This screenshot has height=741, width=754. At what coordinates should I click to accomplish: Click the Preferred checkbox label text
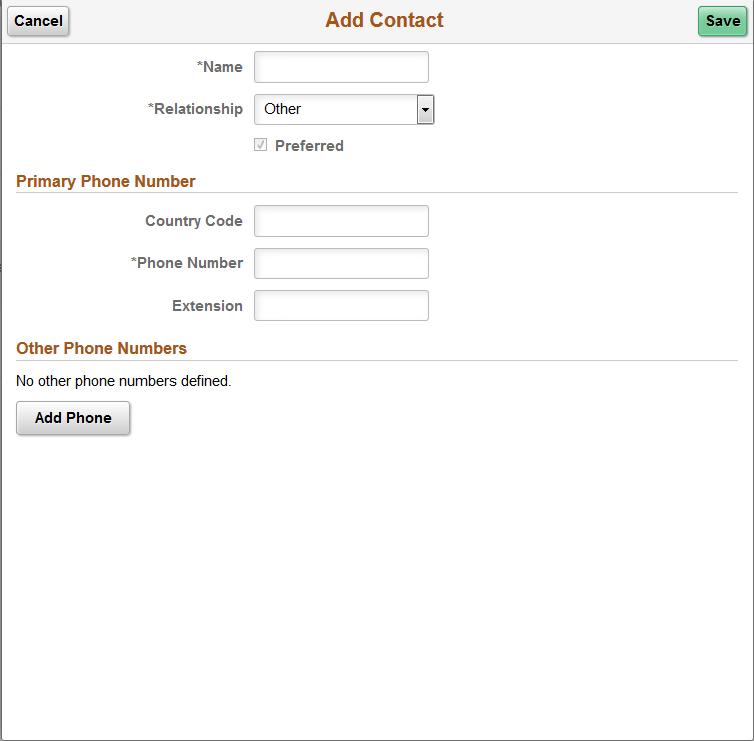tap(309, 146)
